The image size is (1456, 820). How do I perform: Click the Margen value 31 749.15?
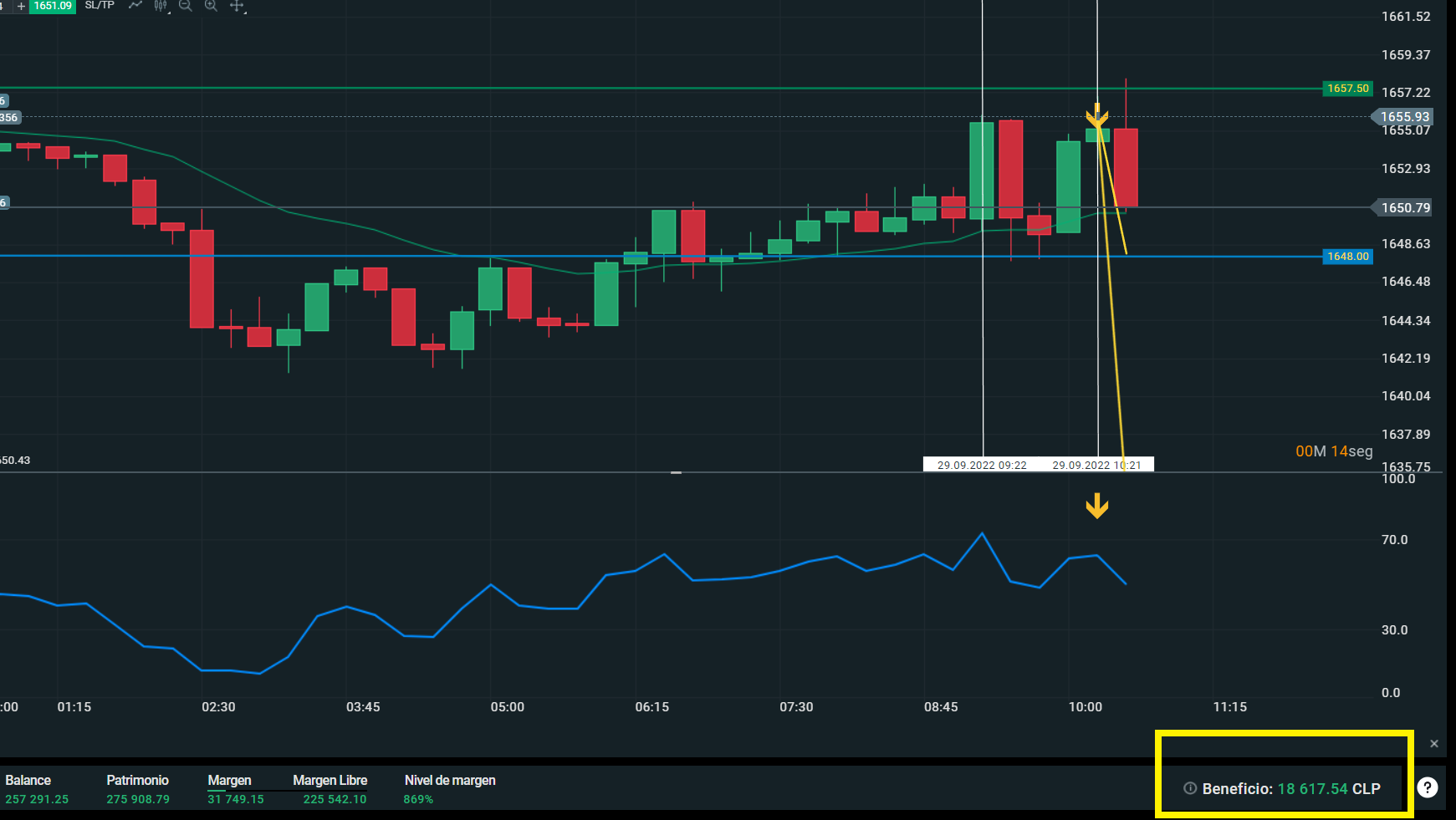[x=236, y=800]
